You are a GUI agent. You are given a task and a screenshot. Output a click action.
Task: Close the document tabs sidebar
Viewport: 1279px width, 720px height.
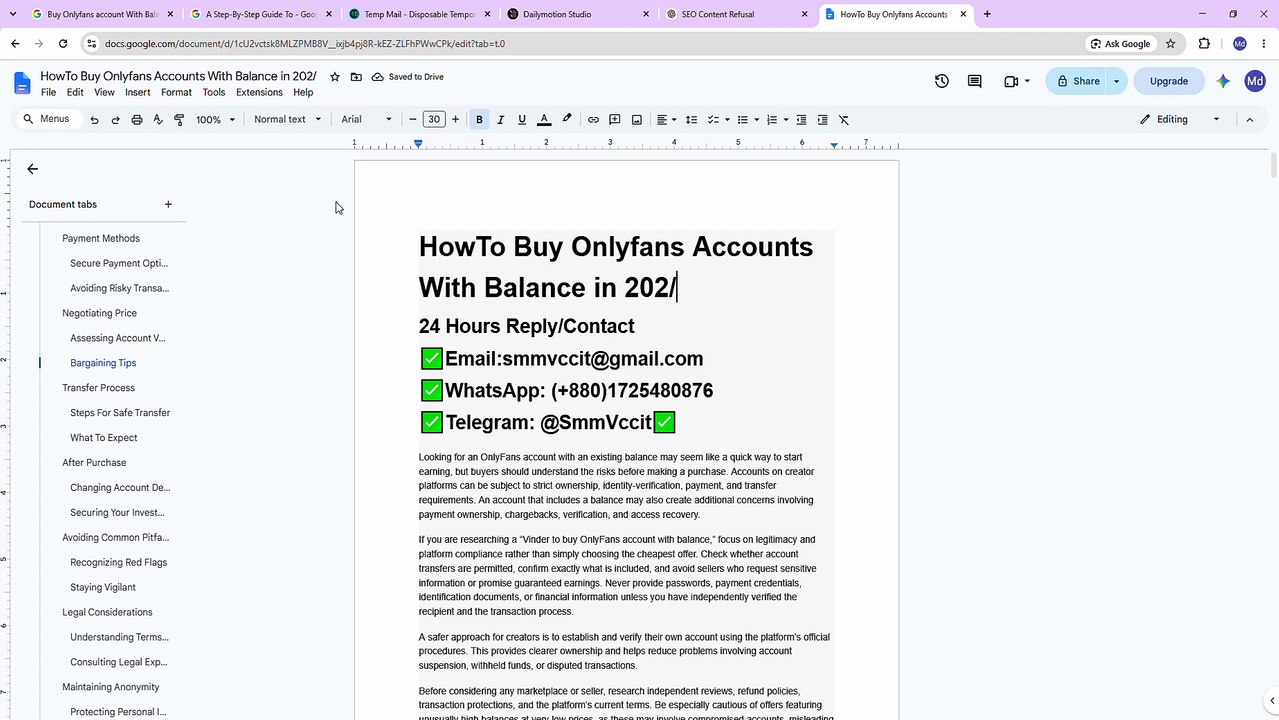coord(33,169)
